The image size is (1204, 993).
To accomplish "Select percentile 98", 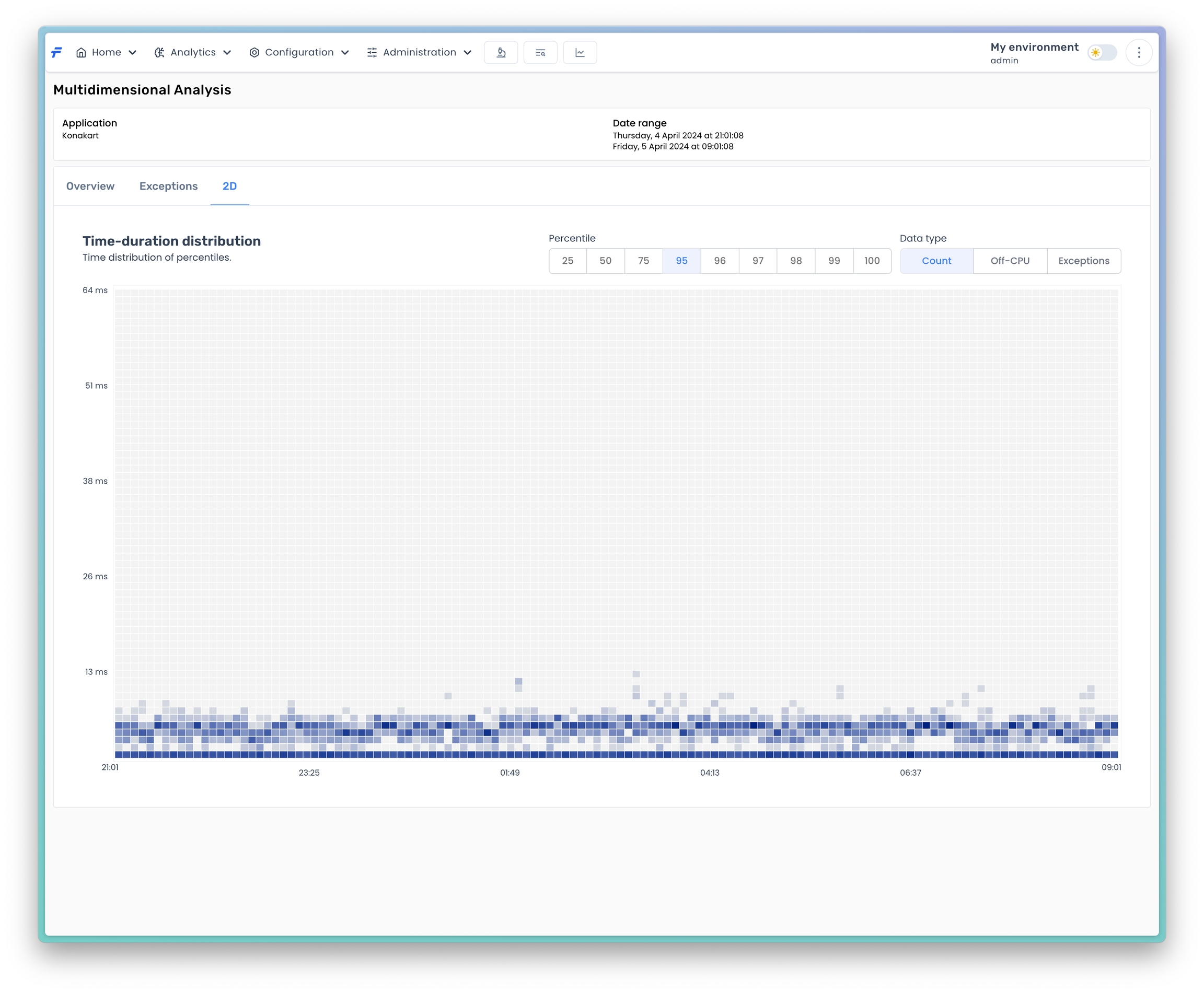I will point(796,261).
